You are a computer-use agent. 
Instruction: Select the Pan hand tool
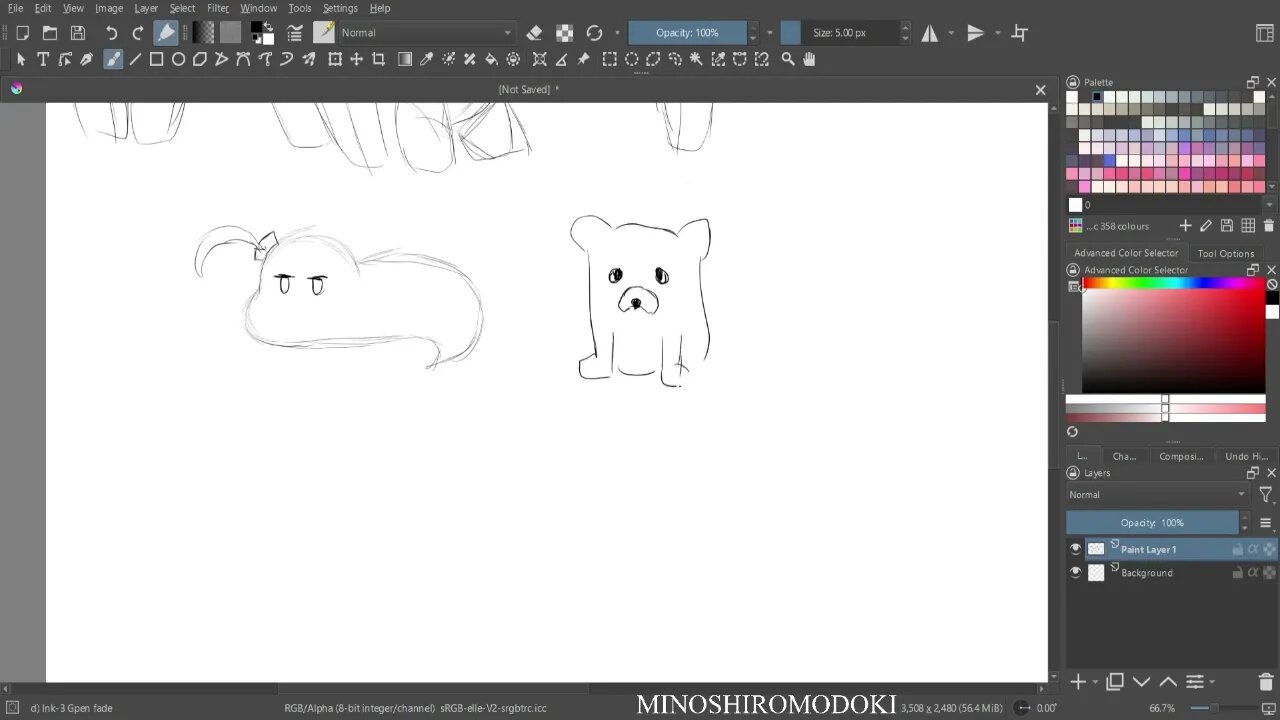point(809,60)
